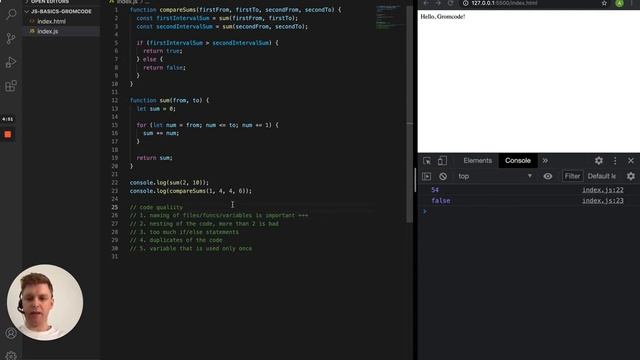This screenshot has height=360, width=640.
Task: Toggle the live expression eye icon
Action: pyautogui.click(x=548, y=176)
